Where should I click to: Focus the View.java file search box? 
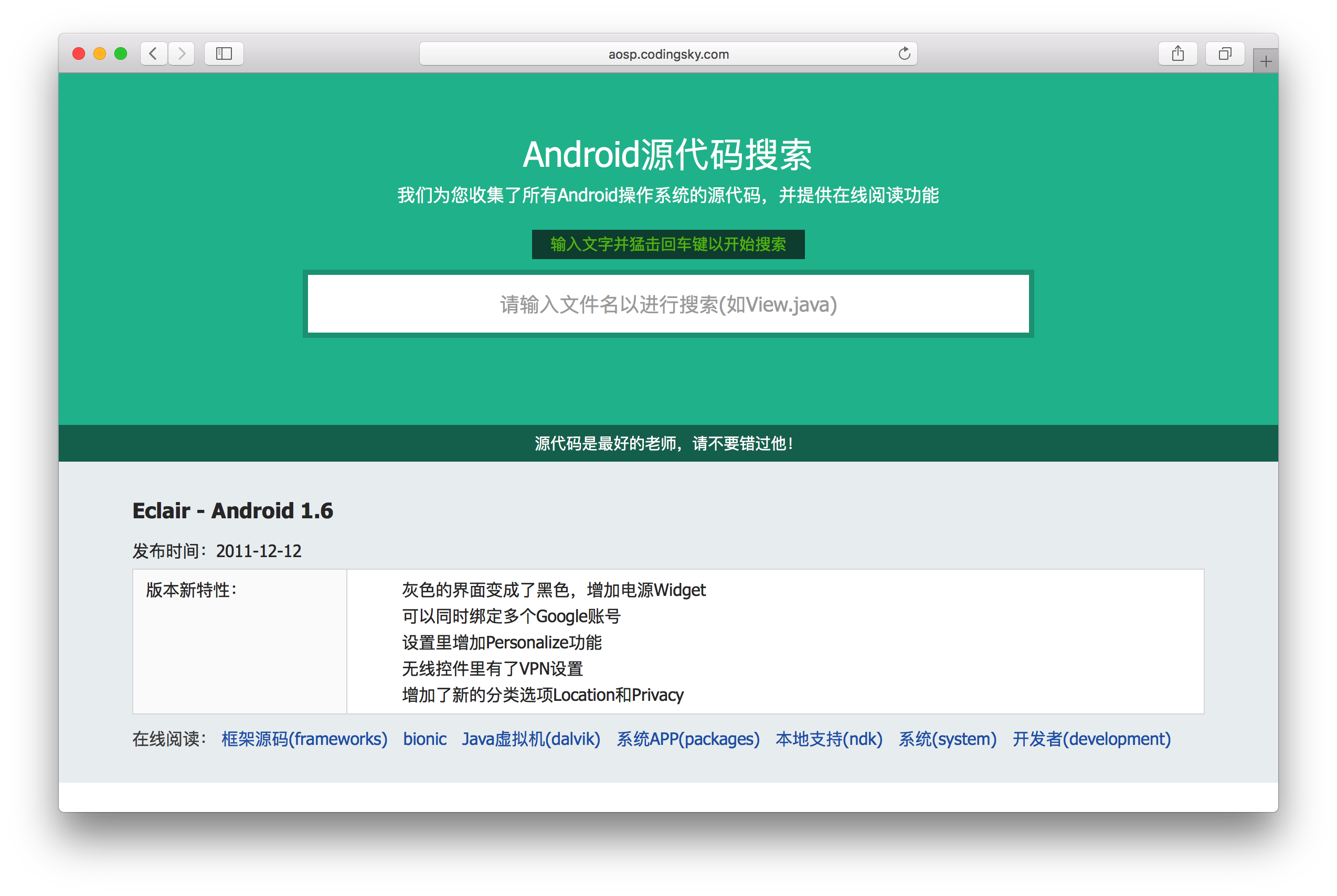click(x=667, y=304)
